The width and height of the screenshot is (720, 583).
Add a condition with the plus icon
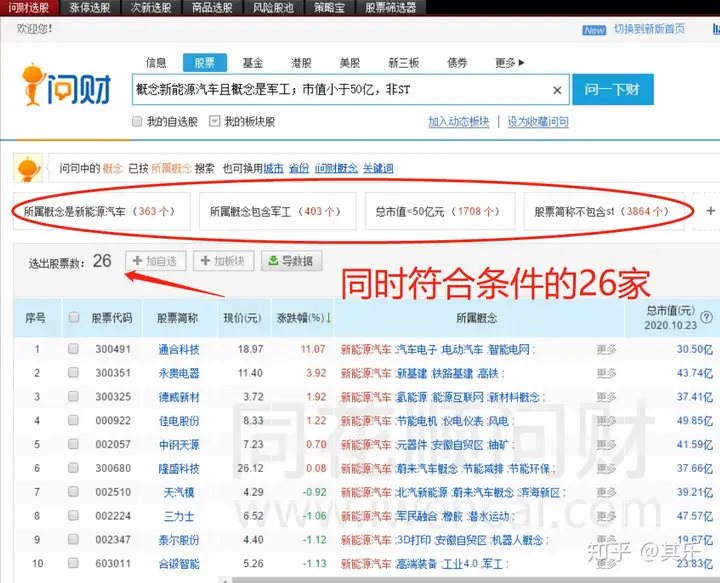click(x=710, y=211)
